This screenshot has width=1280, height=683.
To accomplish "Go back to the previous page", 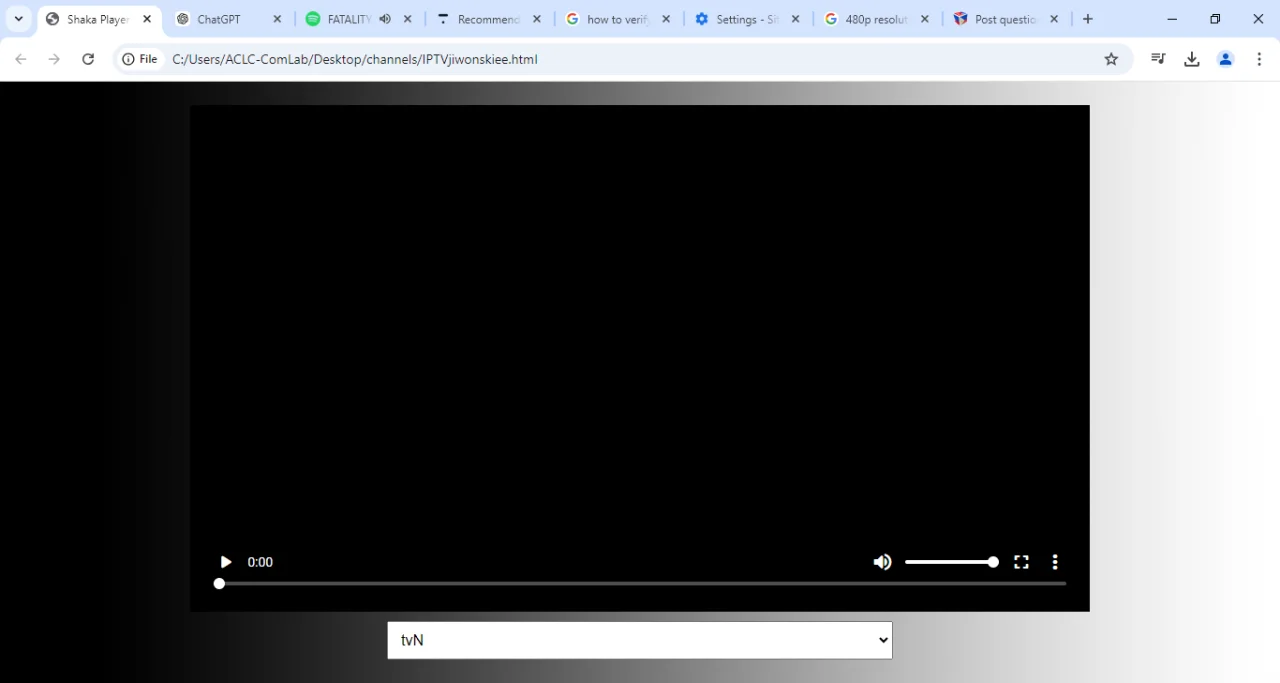I will tap(21, 59).
